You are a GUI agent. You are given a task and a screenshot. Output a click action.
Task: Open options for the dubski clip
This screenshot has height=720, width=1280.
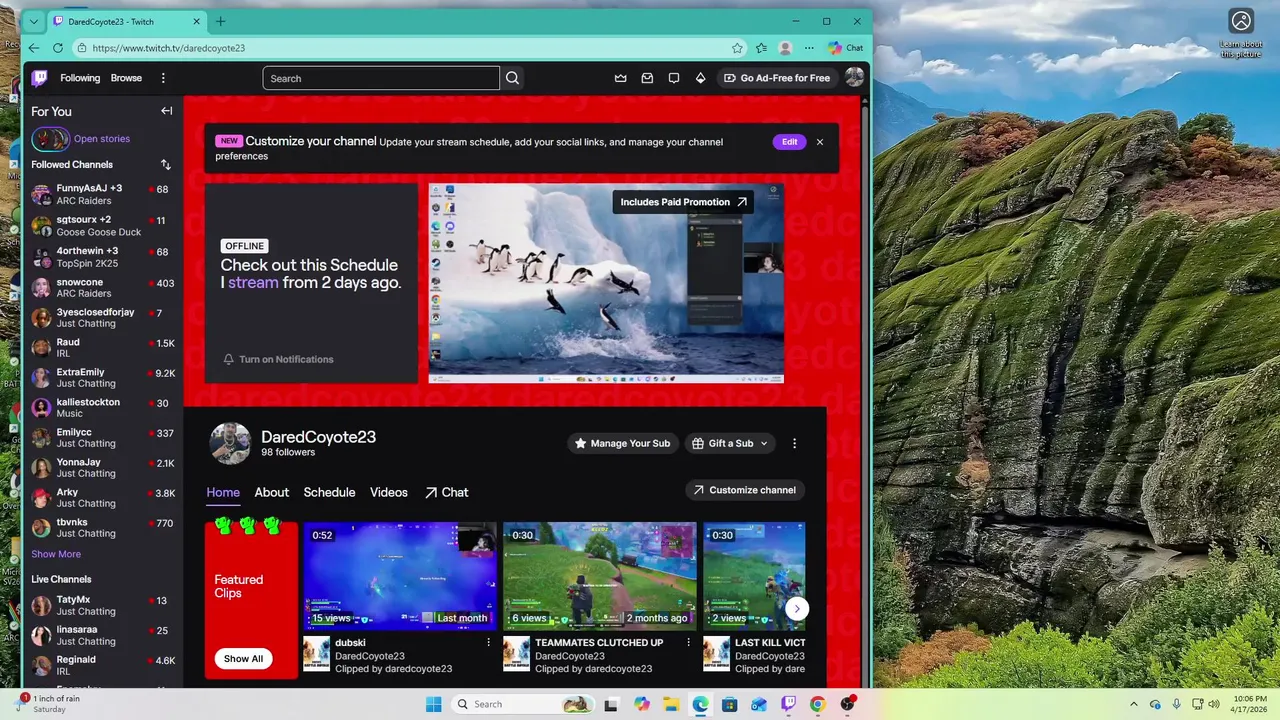488,642
